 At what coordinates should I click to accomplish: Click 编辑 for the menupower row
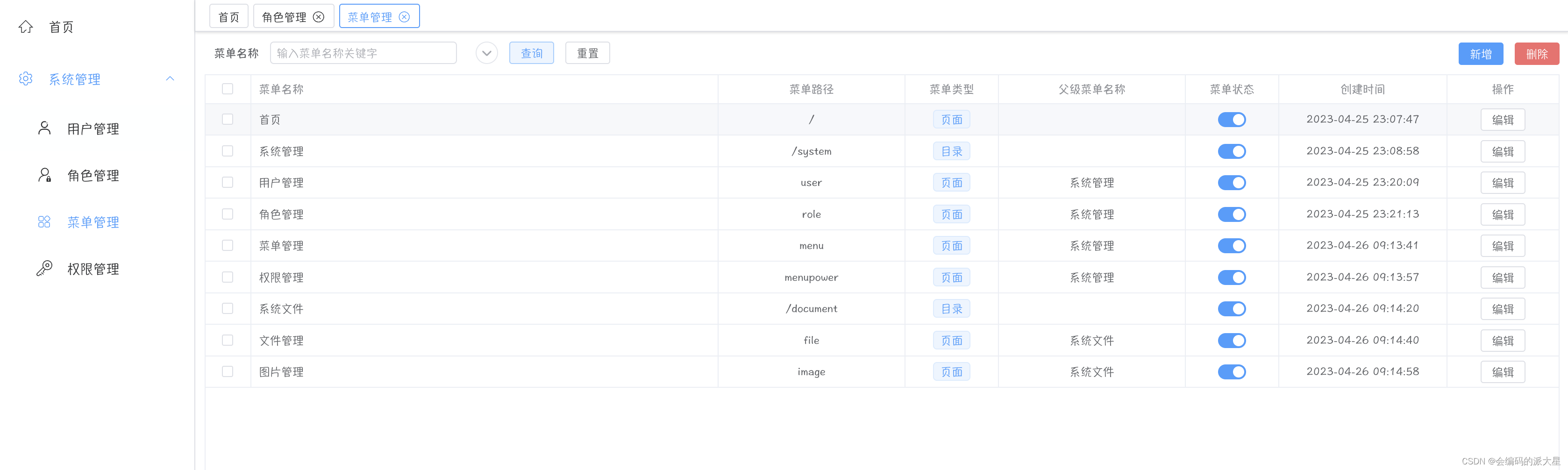(1502, 278)
